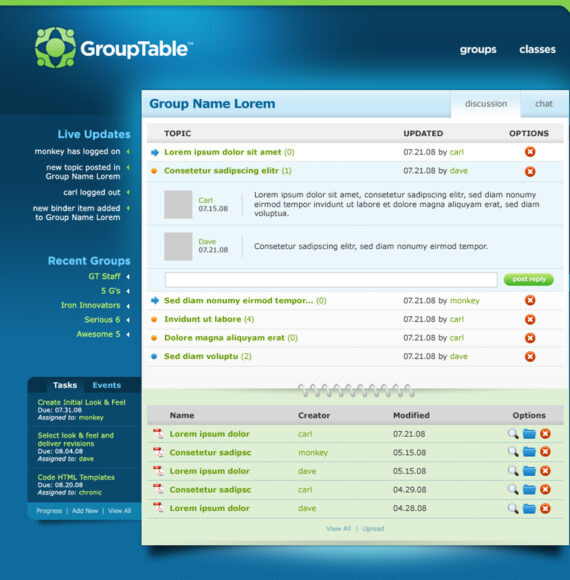Delete the "Lorem ipsum dolor sit amet" topic
570x580 pixels.
point(530,152)
